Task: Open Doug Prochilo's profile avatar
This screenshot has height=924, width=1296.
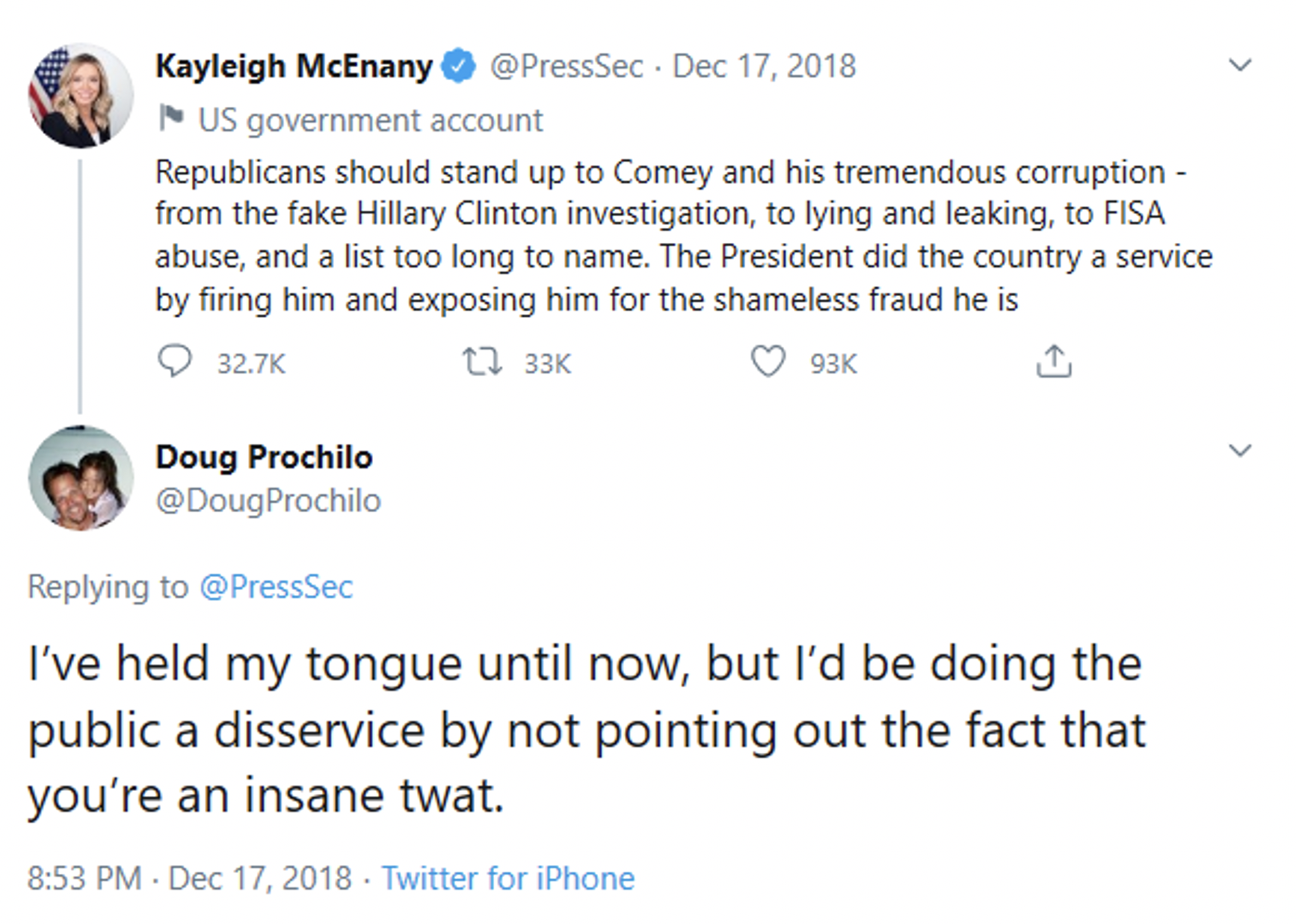Action: pyautogui.click(x=81, y=478)
